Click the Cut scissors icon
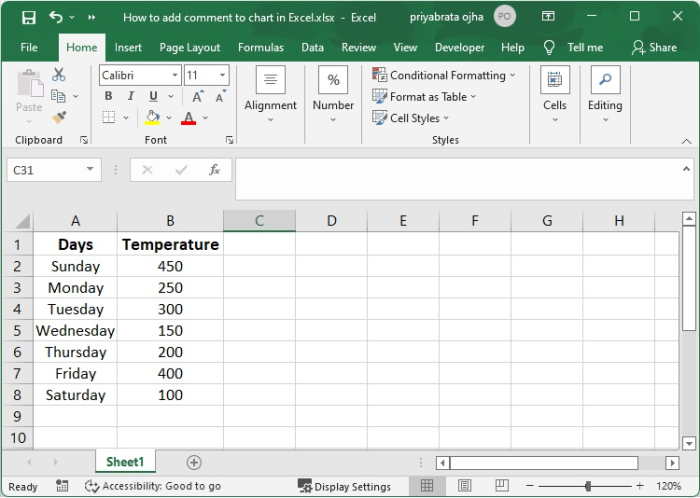Screen dimensions: 700x498 [59, 75]
